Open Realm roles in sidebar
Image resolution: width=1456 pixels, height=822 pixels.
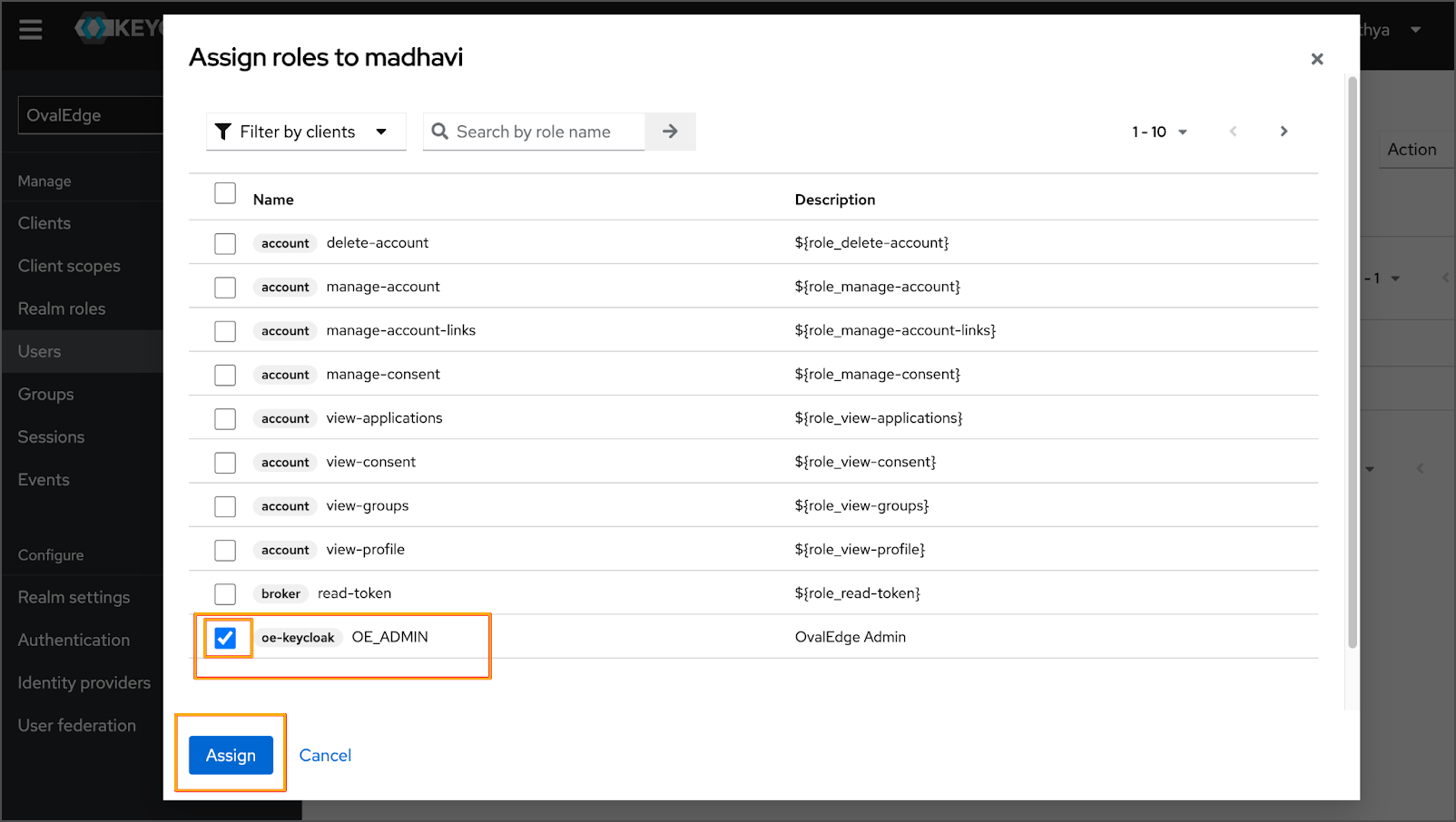tap(62, 308)
